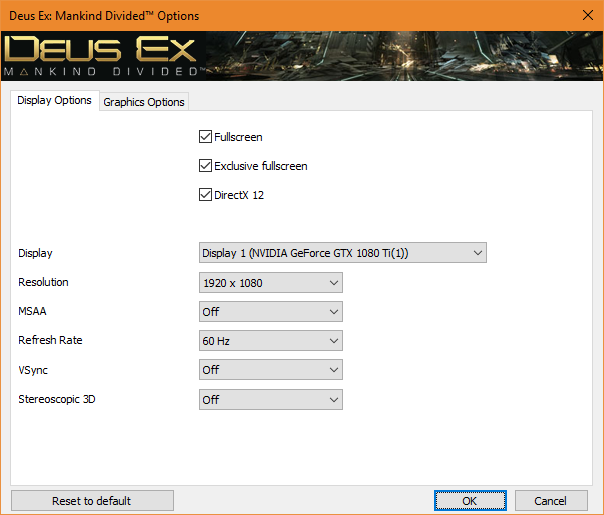This screenshot has width=604, height=515.
Task: Disable the Exclusive fullscreen checkbox
Action: [x=205, y=166]
